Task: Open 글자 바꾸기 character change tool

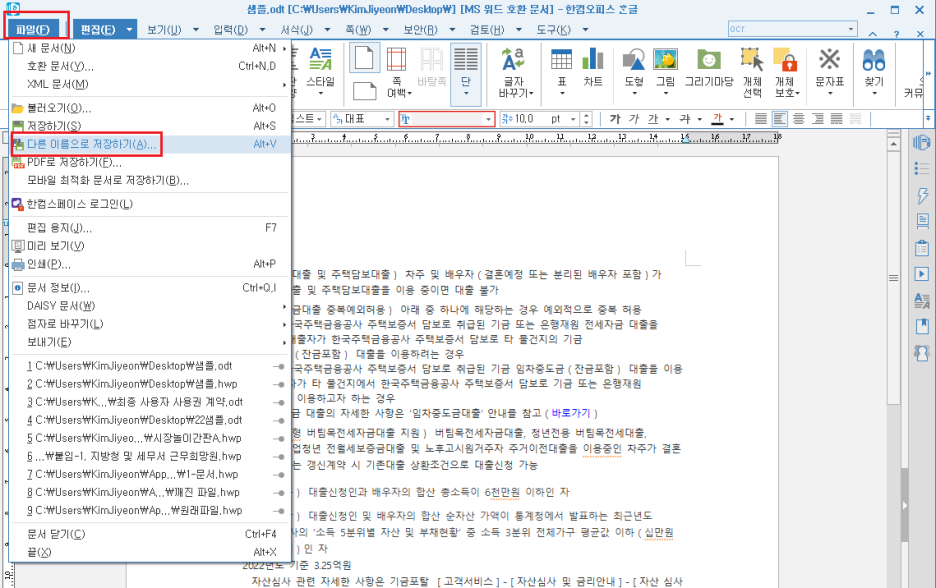Action: tap(515, 72)
